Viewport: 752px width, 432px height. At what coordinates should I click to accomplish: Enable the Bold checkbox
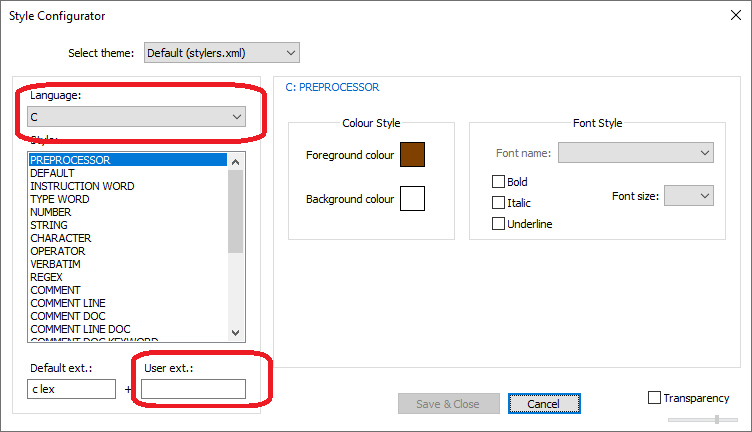pos(498,182)
